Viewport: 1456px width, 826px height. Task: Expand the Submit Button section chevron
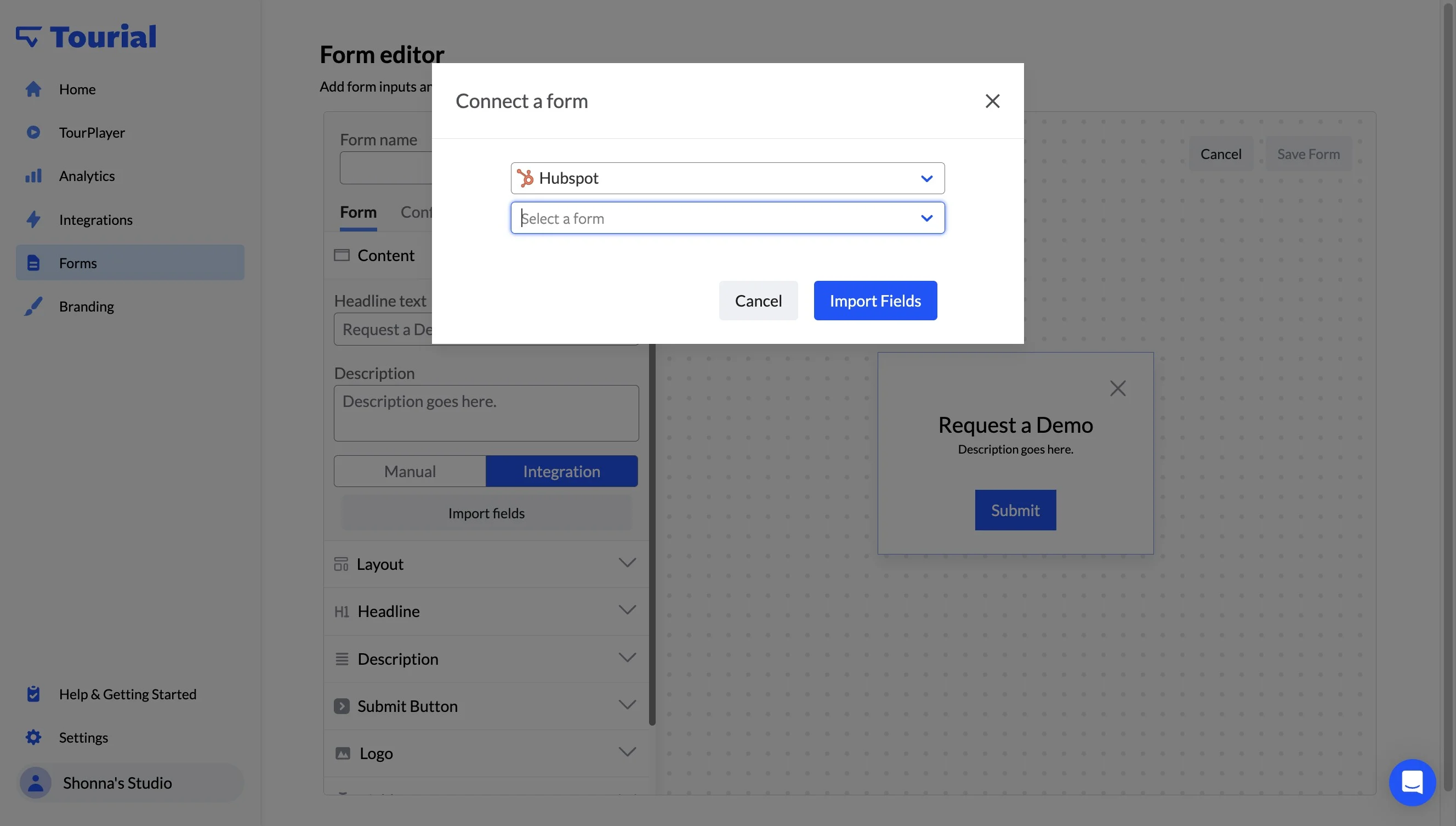[x=627, y=705]
